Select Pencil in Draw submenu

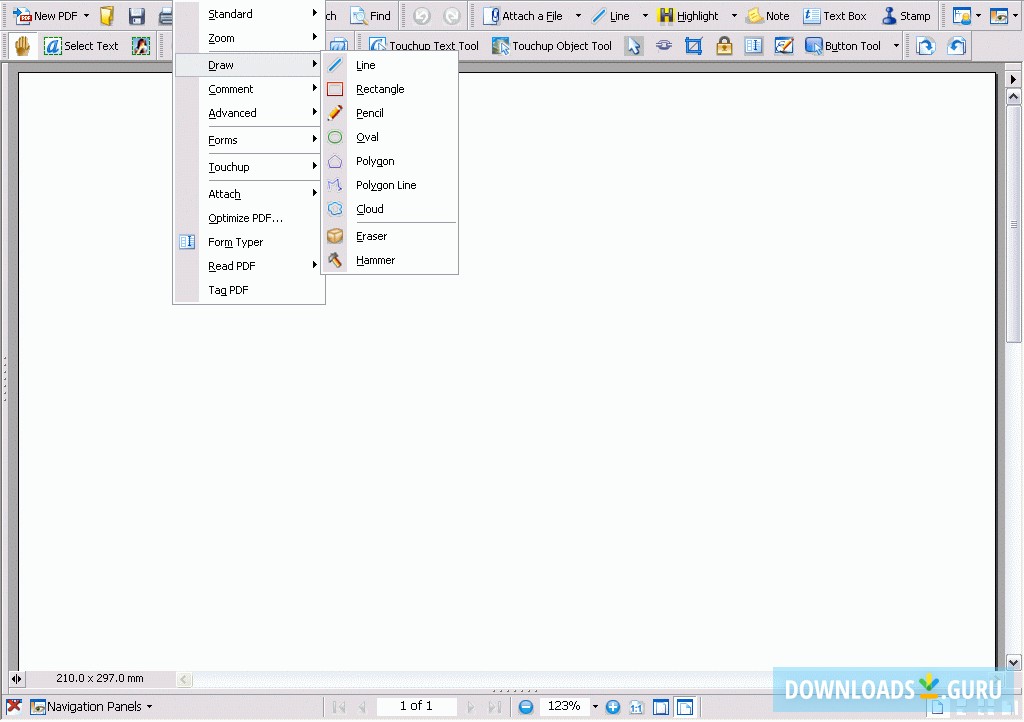[x=390, y=113]
